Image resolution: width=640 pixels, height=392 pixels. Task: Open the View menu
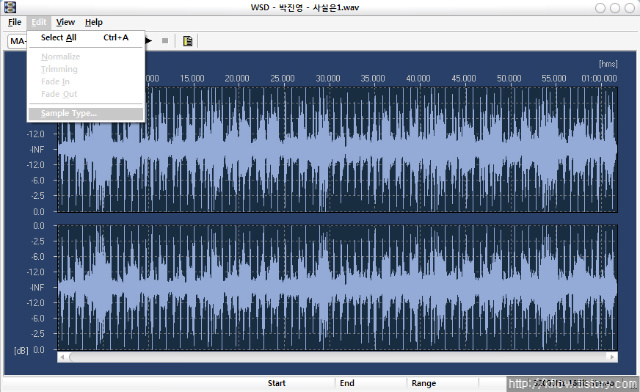pyautogui.click(x=65, y=22)
